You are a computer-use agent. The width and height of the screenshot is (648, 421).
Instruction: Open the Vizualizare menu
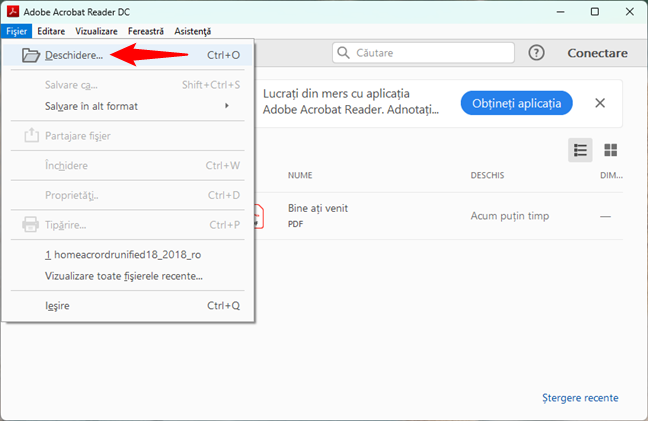coord(96,31)
